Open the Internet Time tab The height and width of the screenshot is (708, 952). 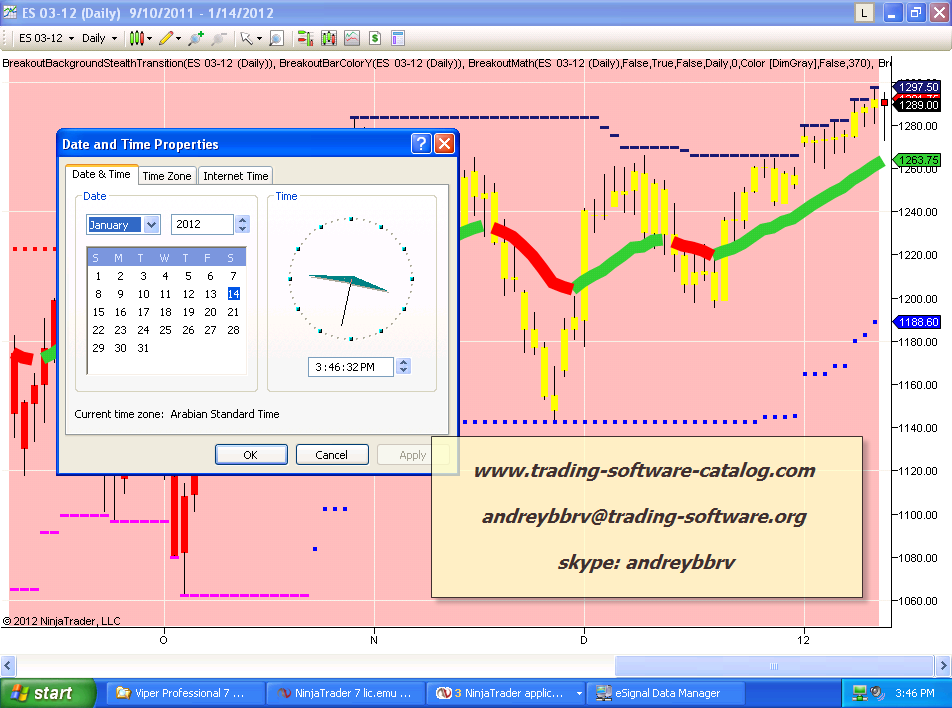236,176
